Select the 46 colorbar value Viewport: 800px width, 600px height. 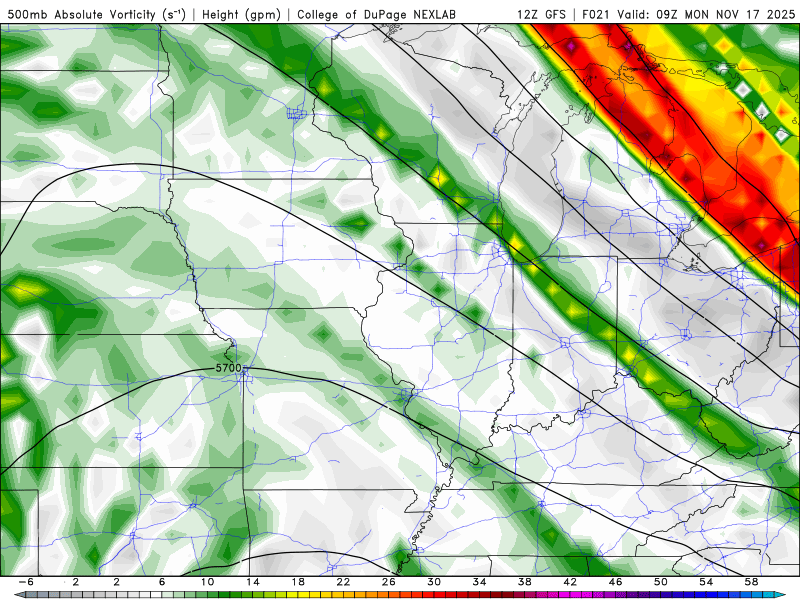(x=615, y=582)
